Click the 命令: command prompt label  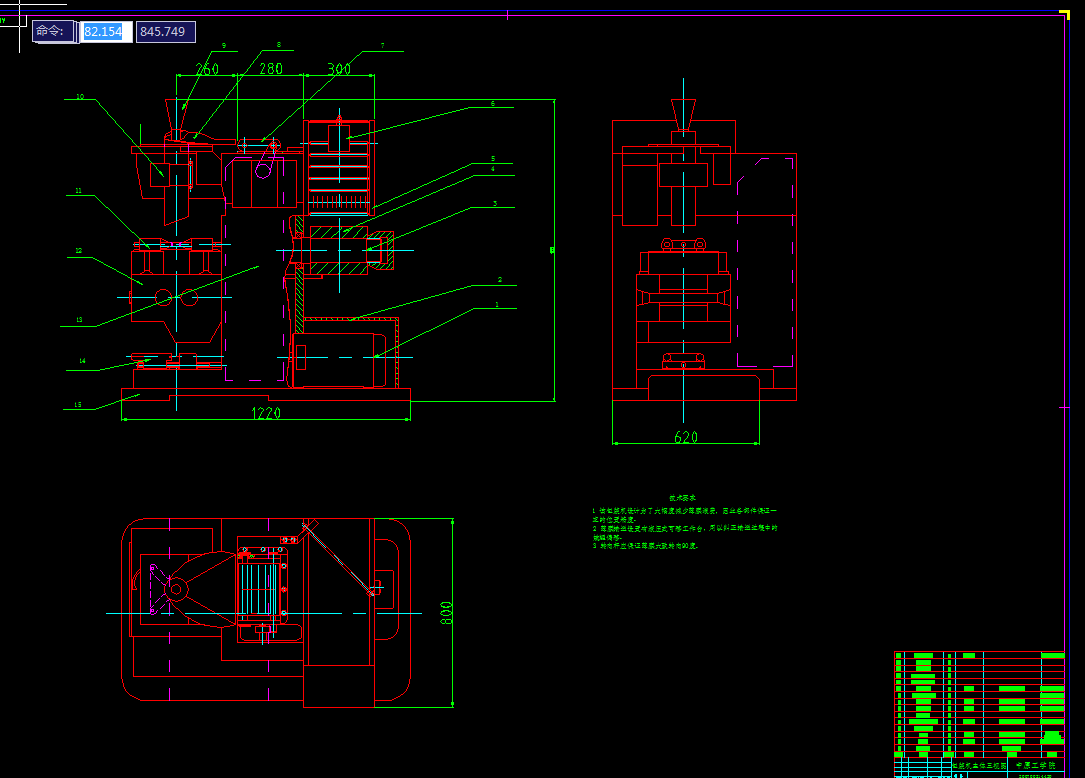pyautogui.click(x=51, y=31)
